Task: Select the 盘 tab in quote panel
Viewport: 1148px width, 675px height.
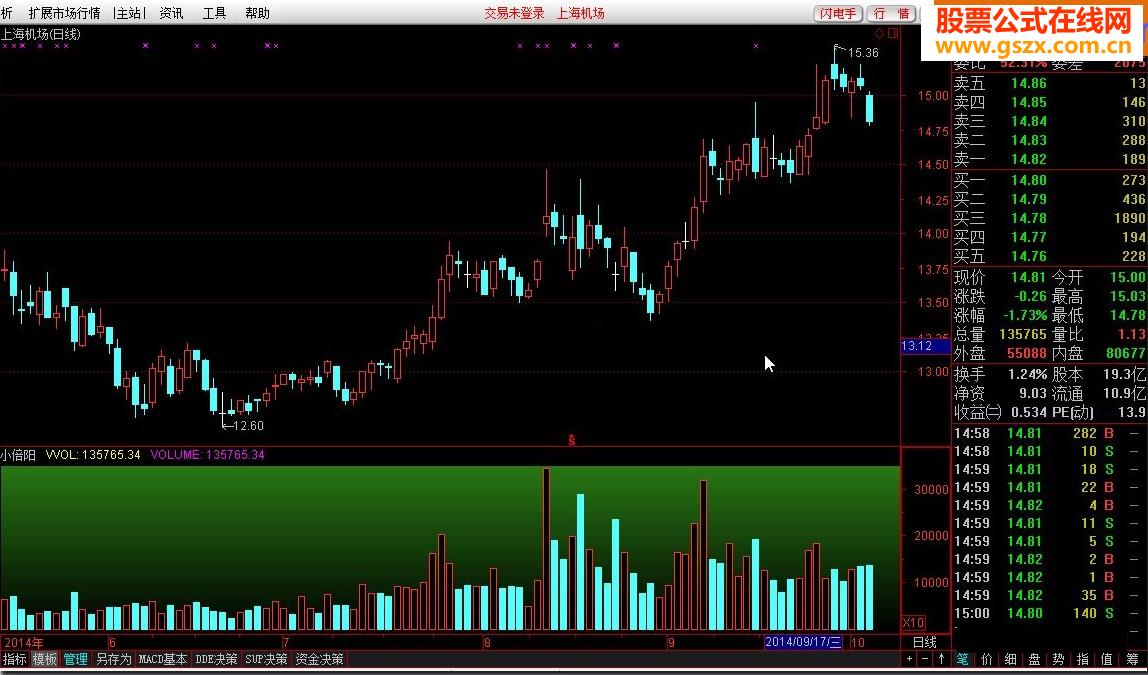Action: click(x=1035, y=660)
